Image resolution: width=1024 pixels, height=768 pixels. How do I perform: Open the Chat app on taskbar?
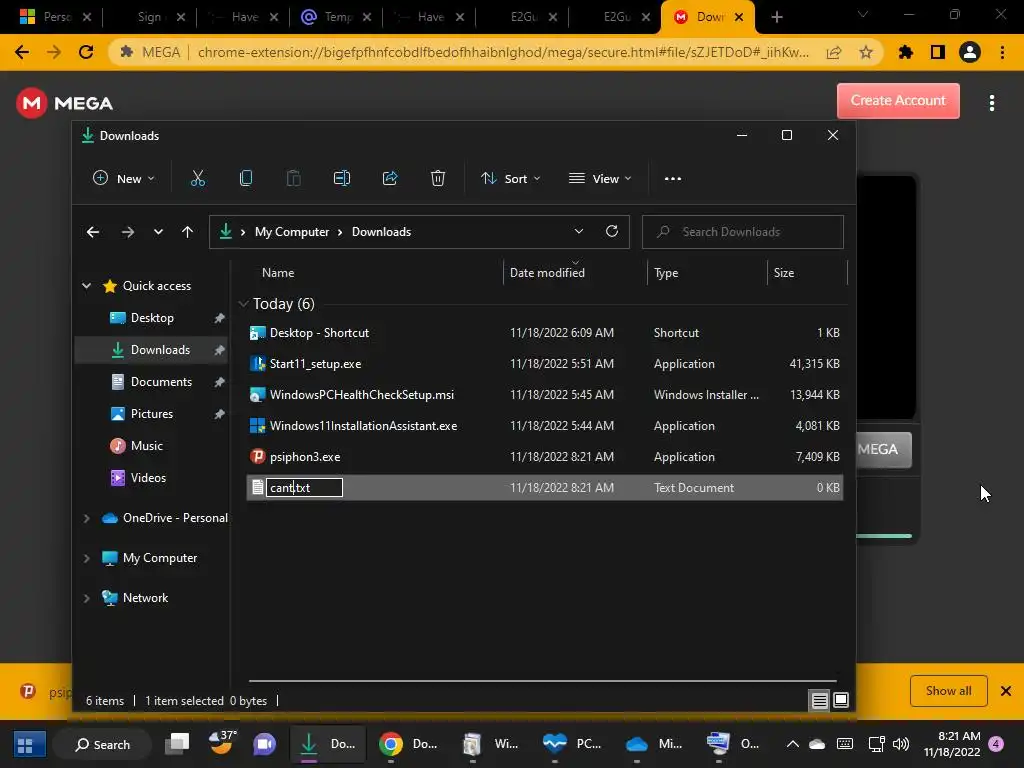(x=264, y=744)
